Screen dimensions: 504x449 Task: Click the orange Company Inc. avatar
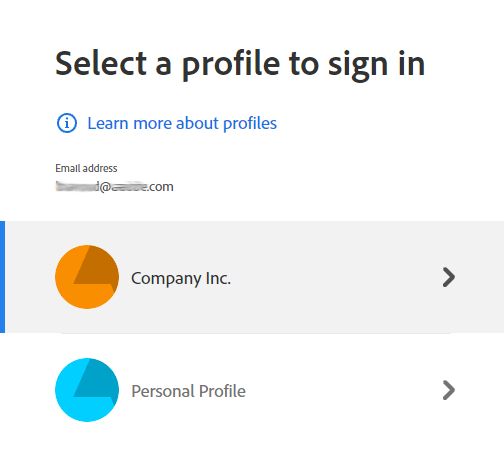pos(87,277)
